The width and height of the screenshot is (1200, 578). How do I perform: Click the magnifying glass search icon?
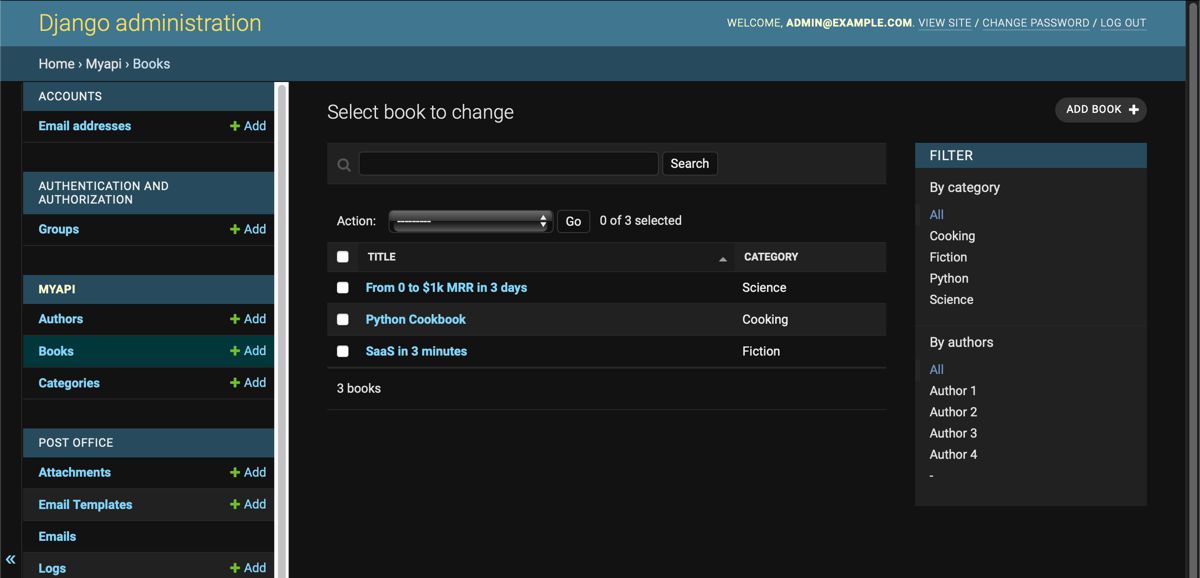tap(343, 163)
